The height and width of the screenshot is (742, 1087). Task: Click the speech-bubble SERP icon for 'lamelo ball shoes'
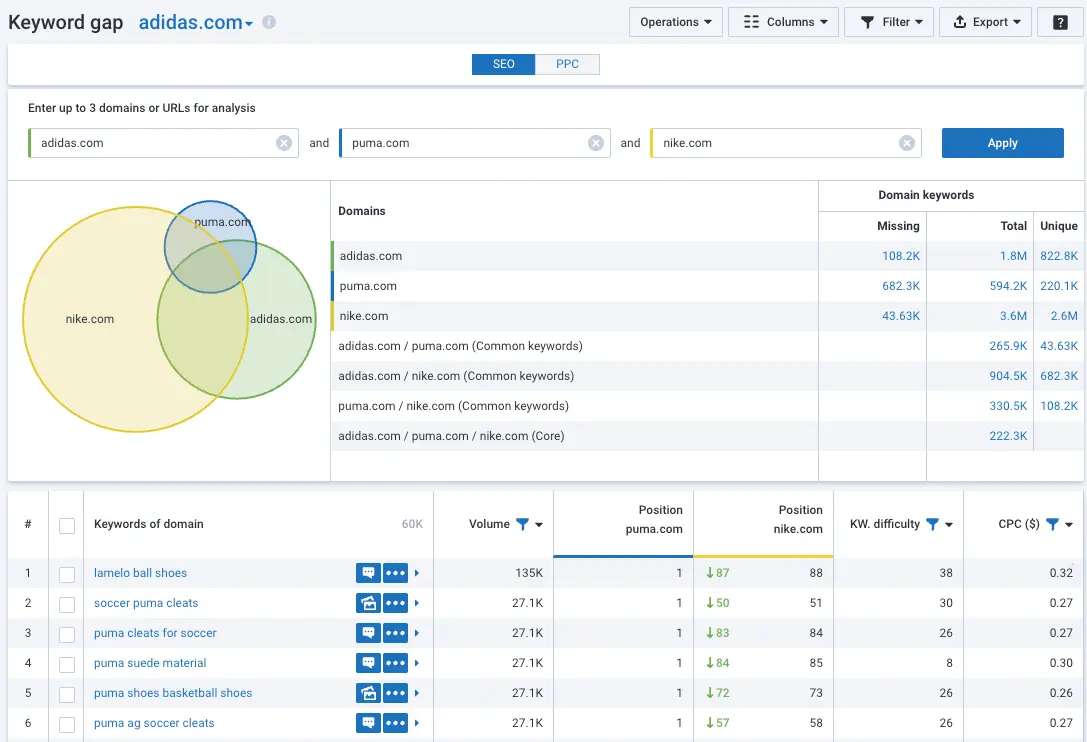(x=368, y=572)
